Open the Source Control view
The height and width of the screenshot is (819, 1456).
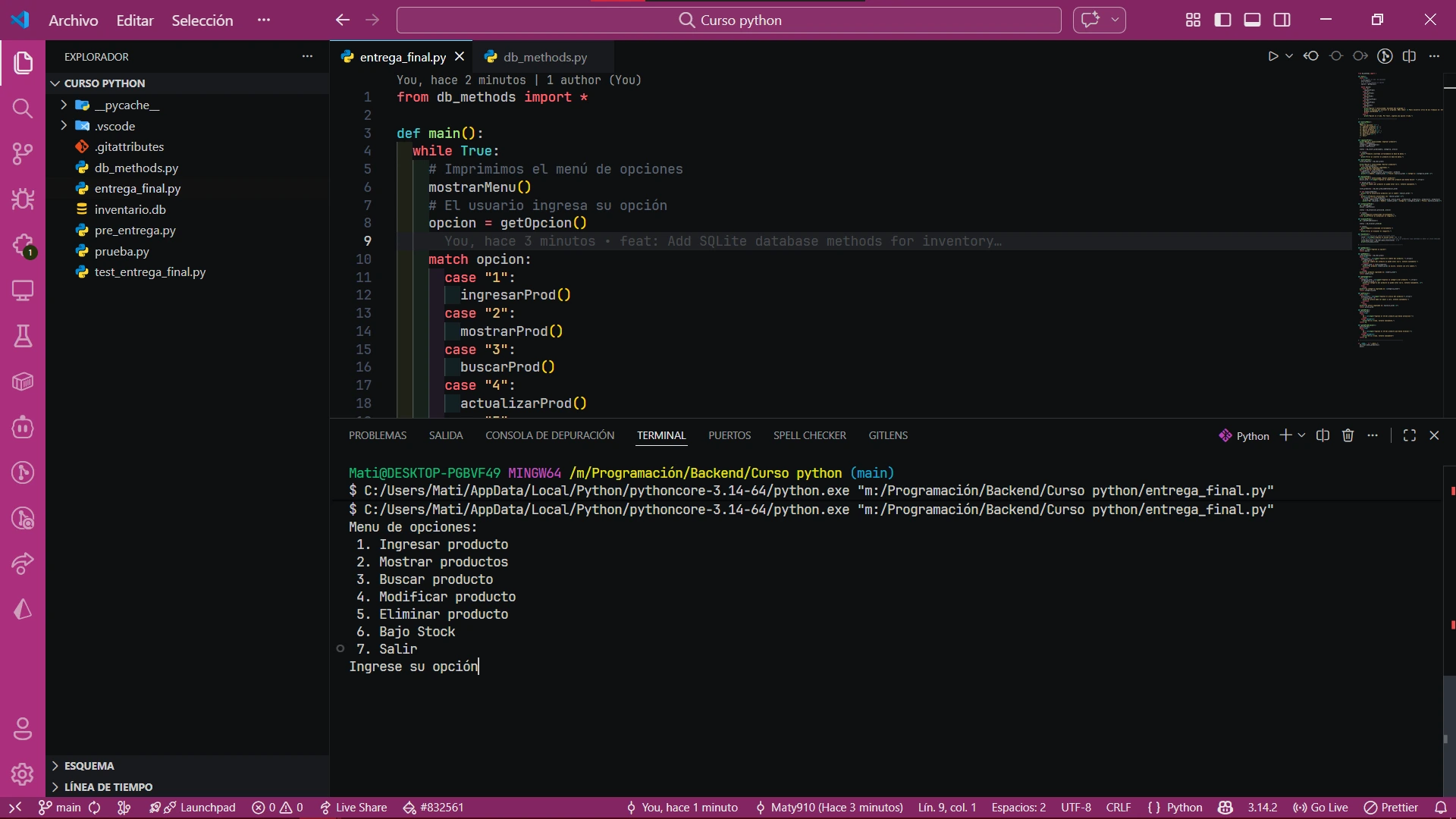(23, 154)
